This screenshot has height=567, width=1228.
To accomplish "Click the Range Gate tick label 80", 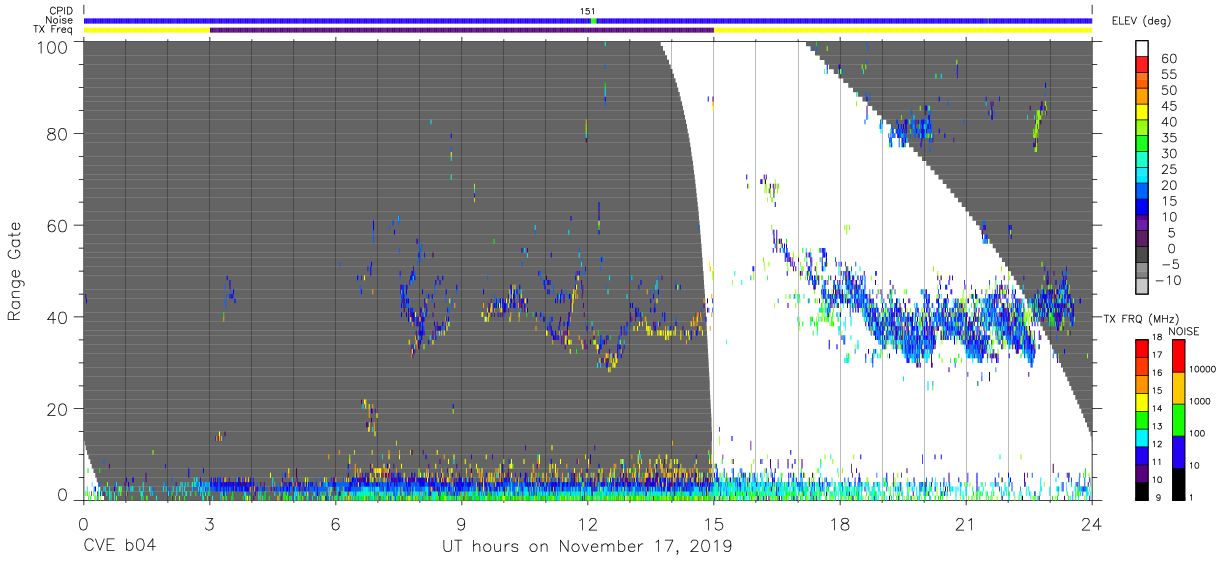I will pos(58,134).
